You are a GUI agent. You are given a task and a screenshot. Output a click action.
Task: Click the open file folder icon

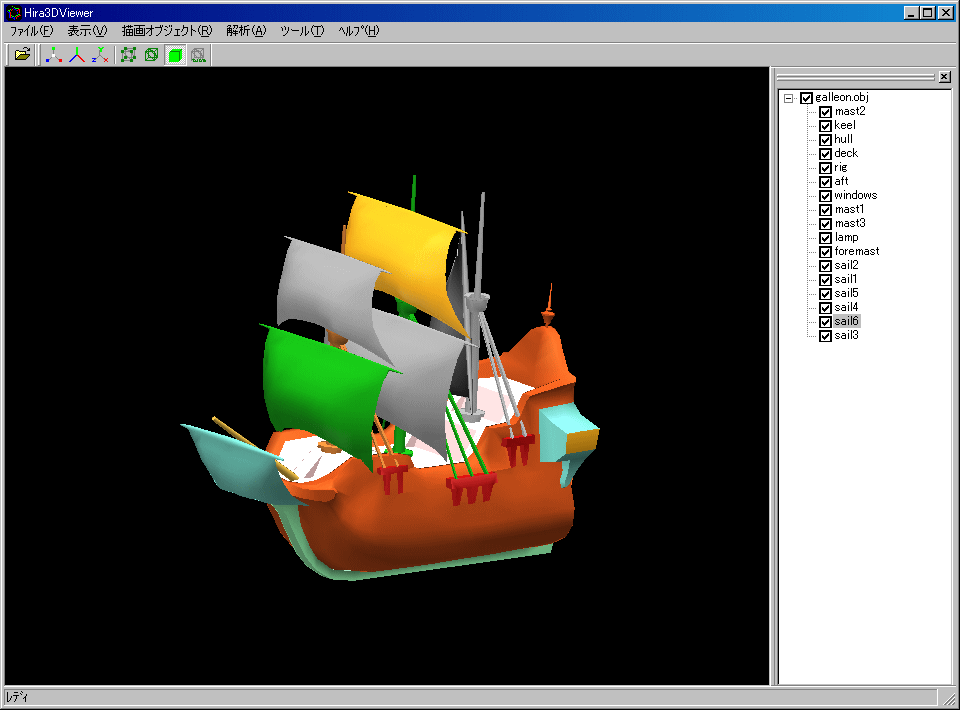(22, 55)
